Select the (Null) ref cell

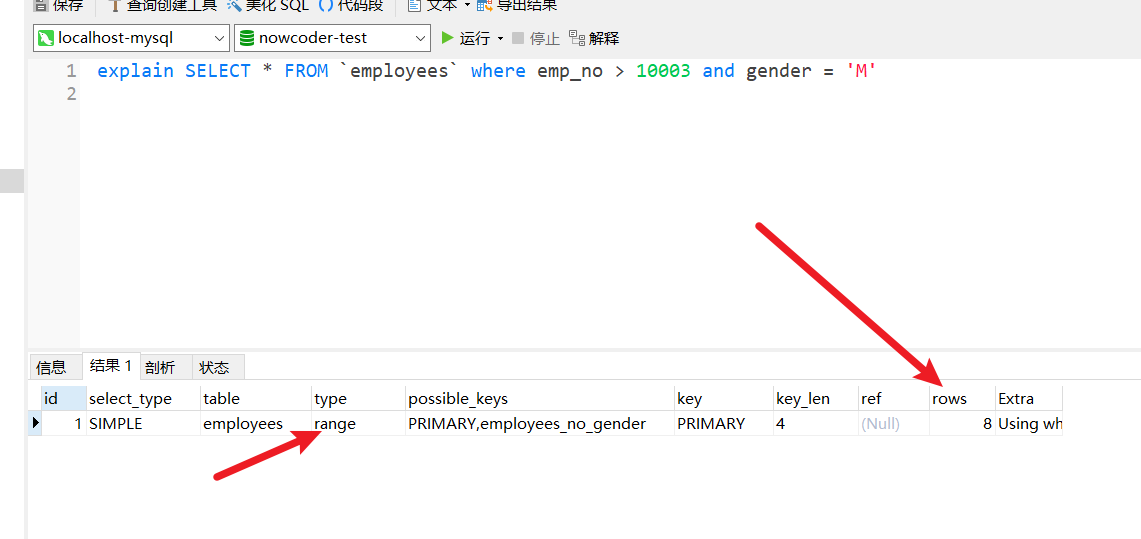(894, 423)
